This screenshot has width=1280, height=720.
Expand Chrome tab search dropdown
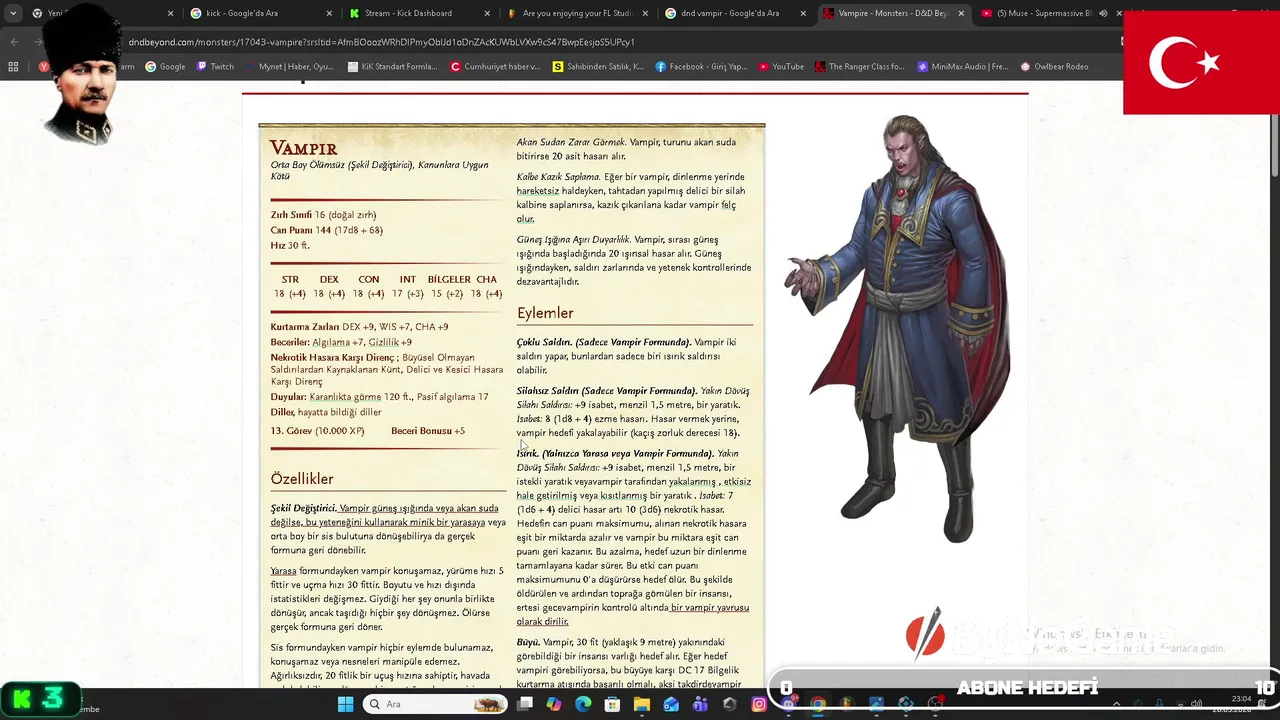pyautogui.click(x=13, y=13)
